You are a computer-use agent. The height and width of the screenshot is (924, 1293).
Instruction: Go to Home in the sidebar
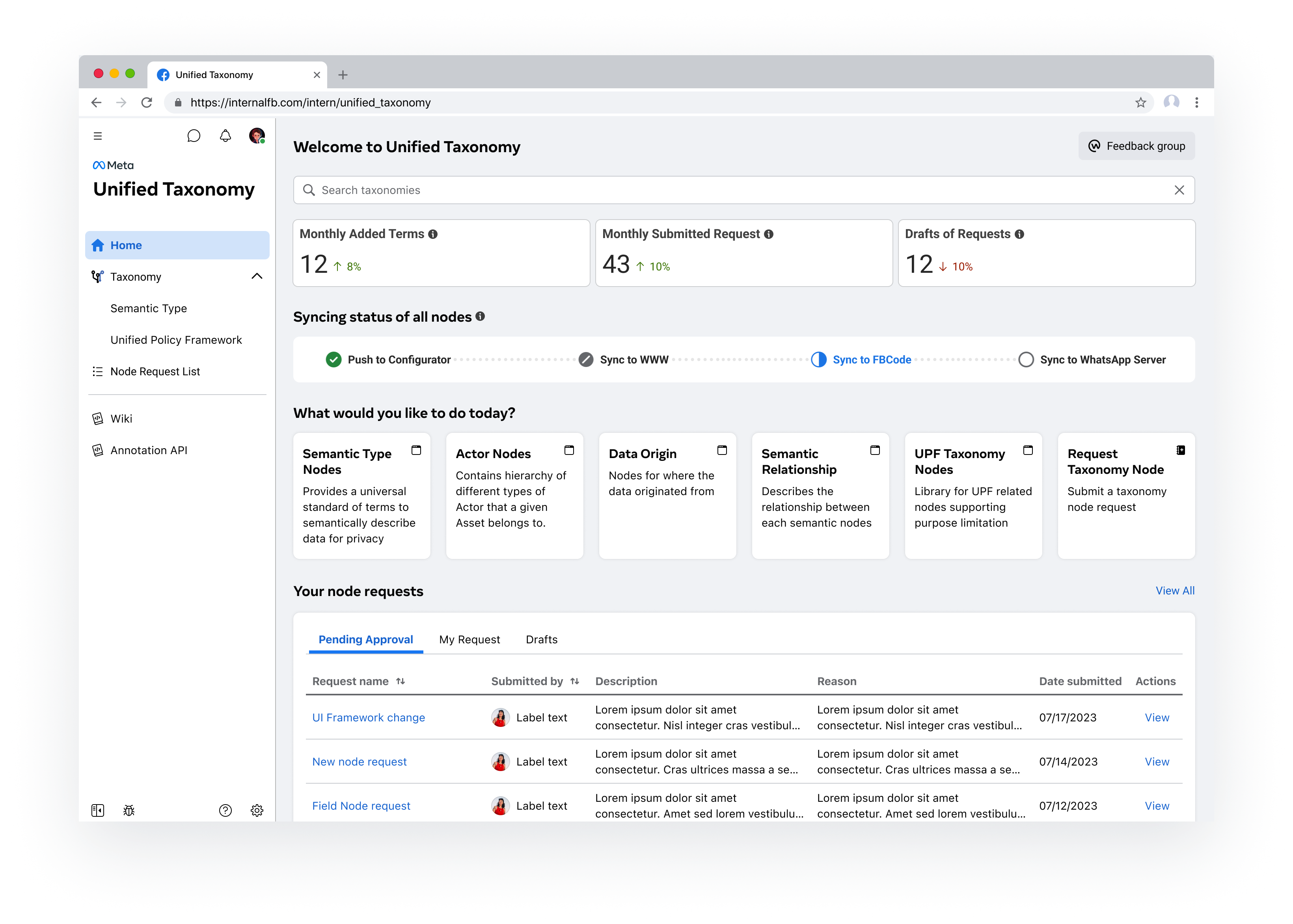point(177,245)
